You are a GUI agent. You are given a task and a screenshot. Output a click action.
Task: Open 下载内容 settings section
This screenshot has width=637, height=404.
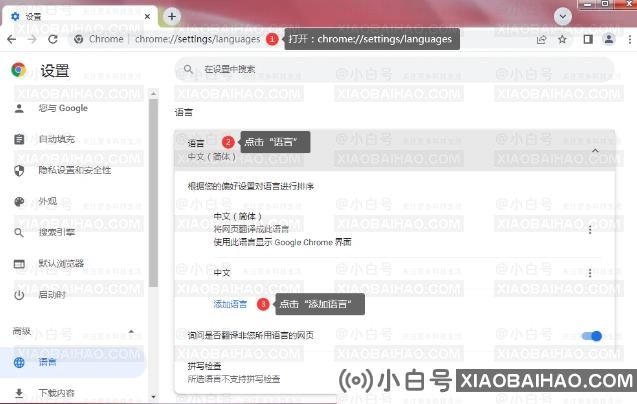pos(56,393)
